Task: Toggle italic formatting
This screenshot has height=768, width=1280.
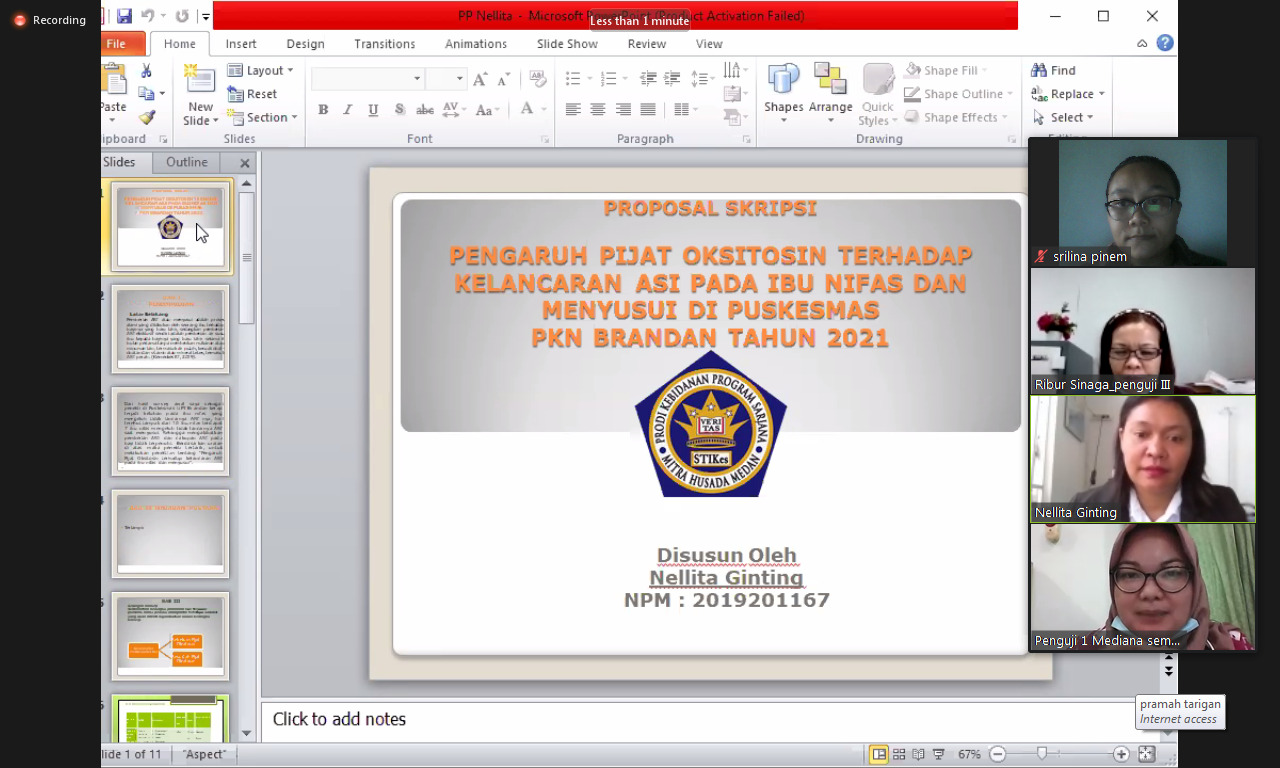Action: [x=348, y=110]
